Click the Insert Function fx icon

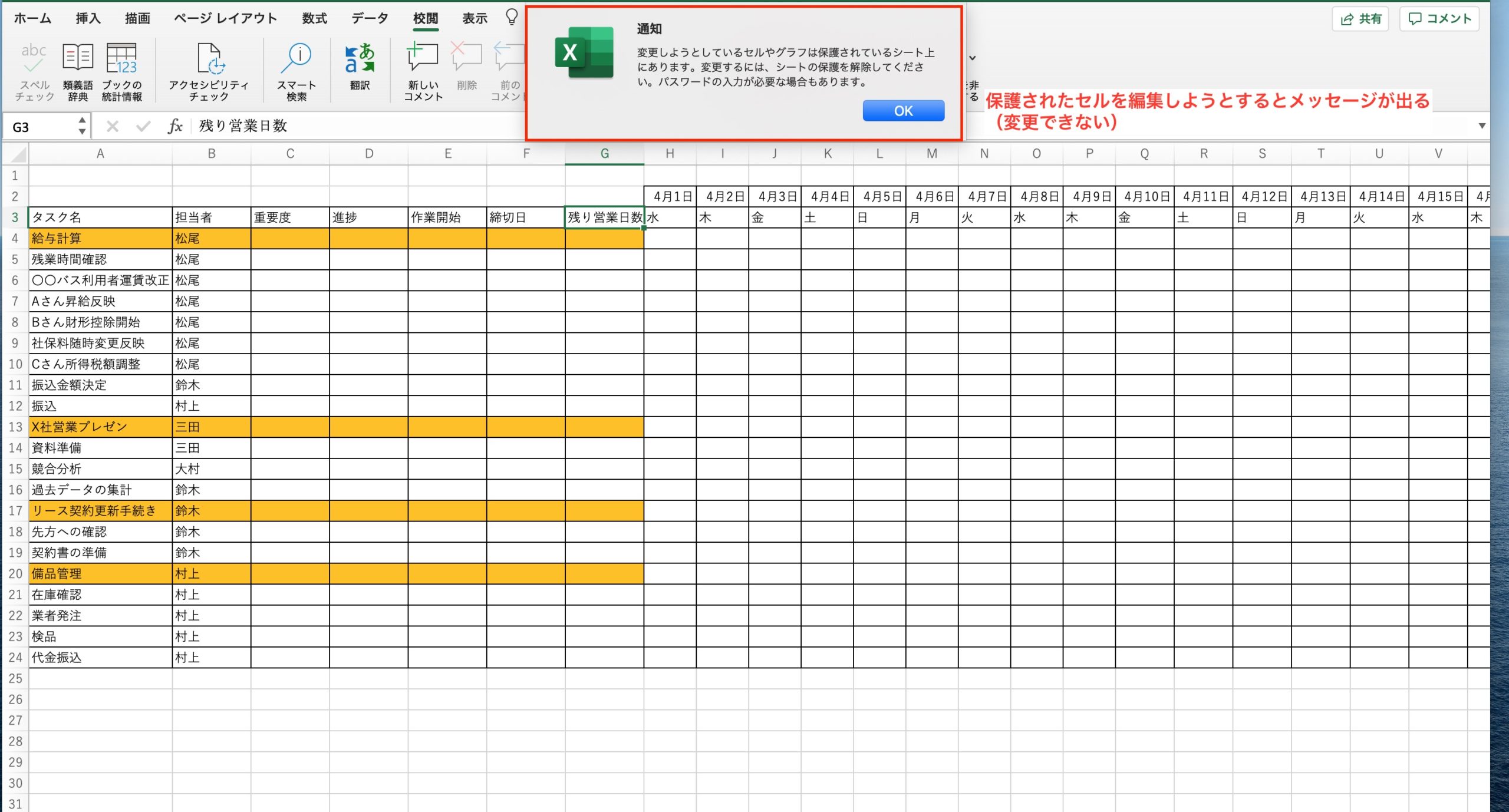click(175, 126)
